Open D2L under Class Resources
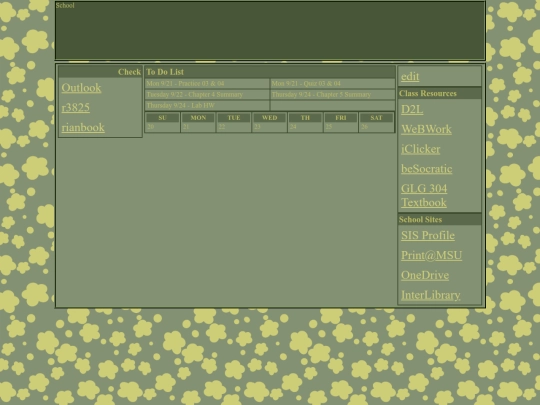This screenshot has height=405, width=540. 412,110
